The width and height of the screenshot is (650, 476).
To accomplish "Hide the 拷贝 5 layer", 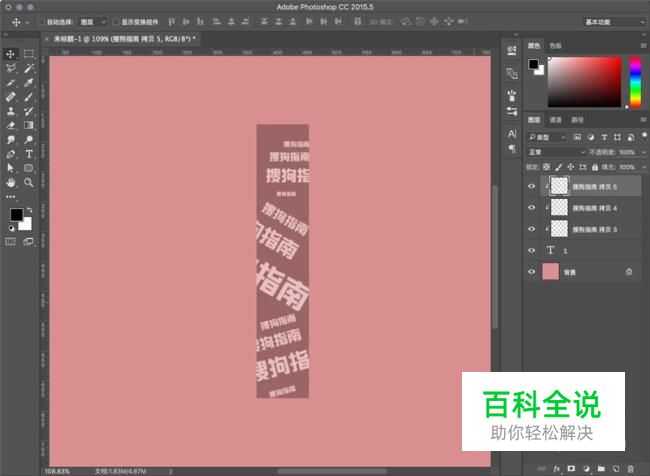I will point(531,186).
